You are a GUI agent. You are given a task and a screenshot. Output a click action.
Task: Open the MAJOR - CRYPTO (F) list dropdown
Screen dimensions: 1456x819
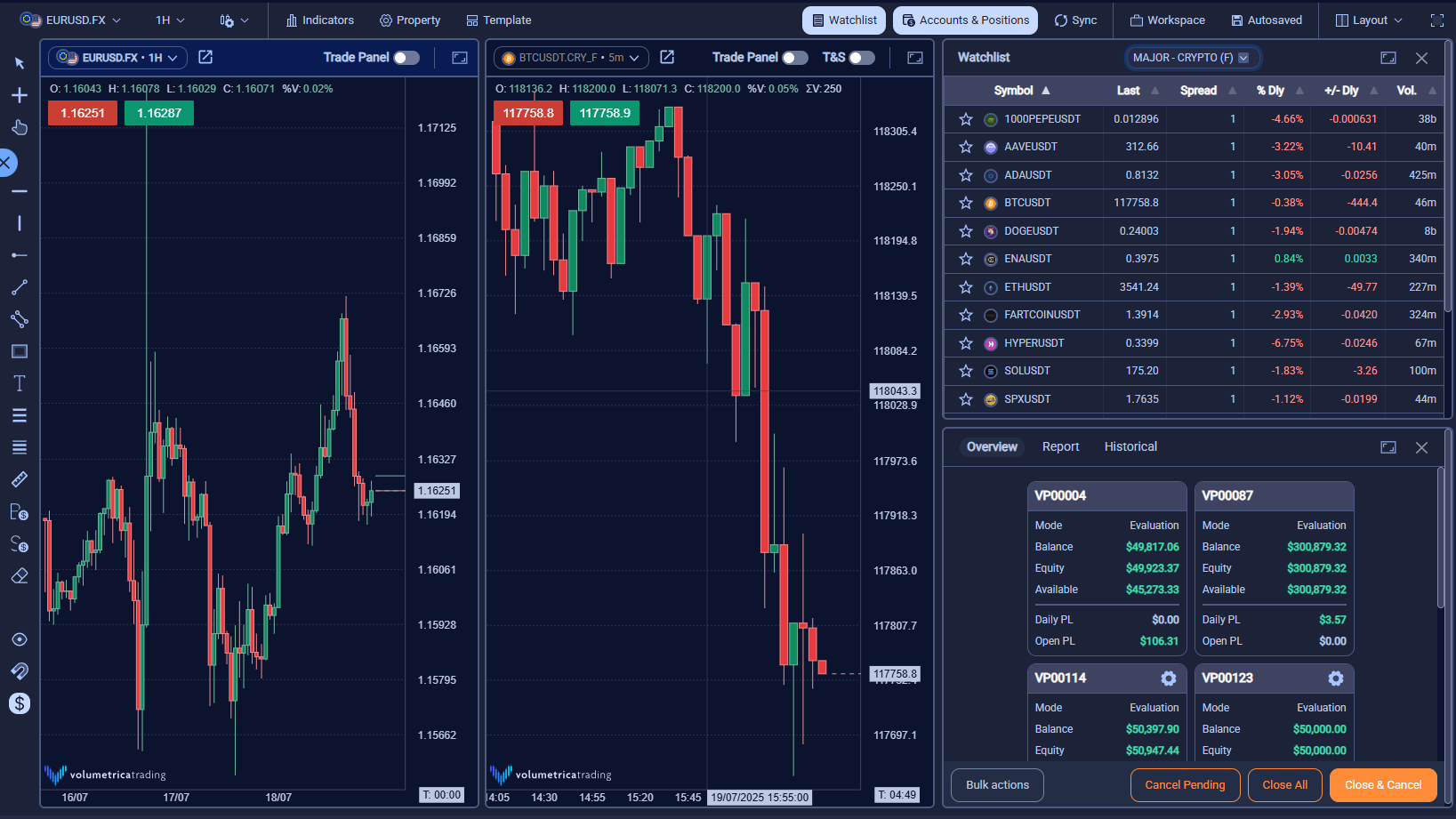(x=1191, y=58)
